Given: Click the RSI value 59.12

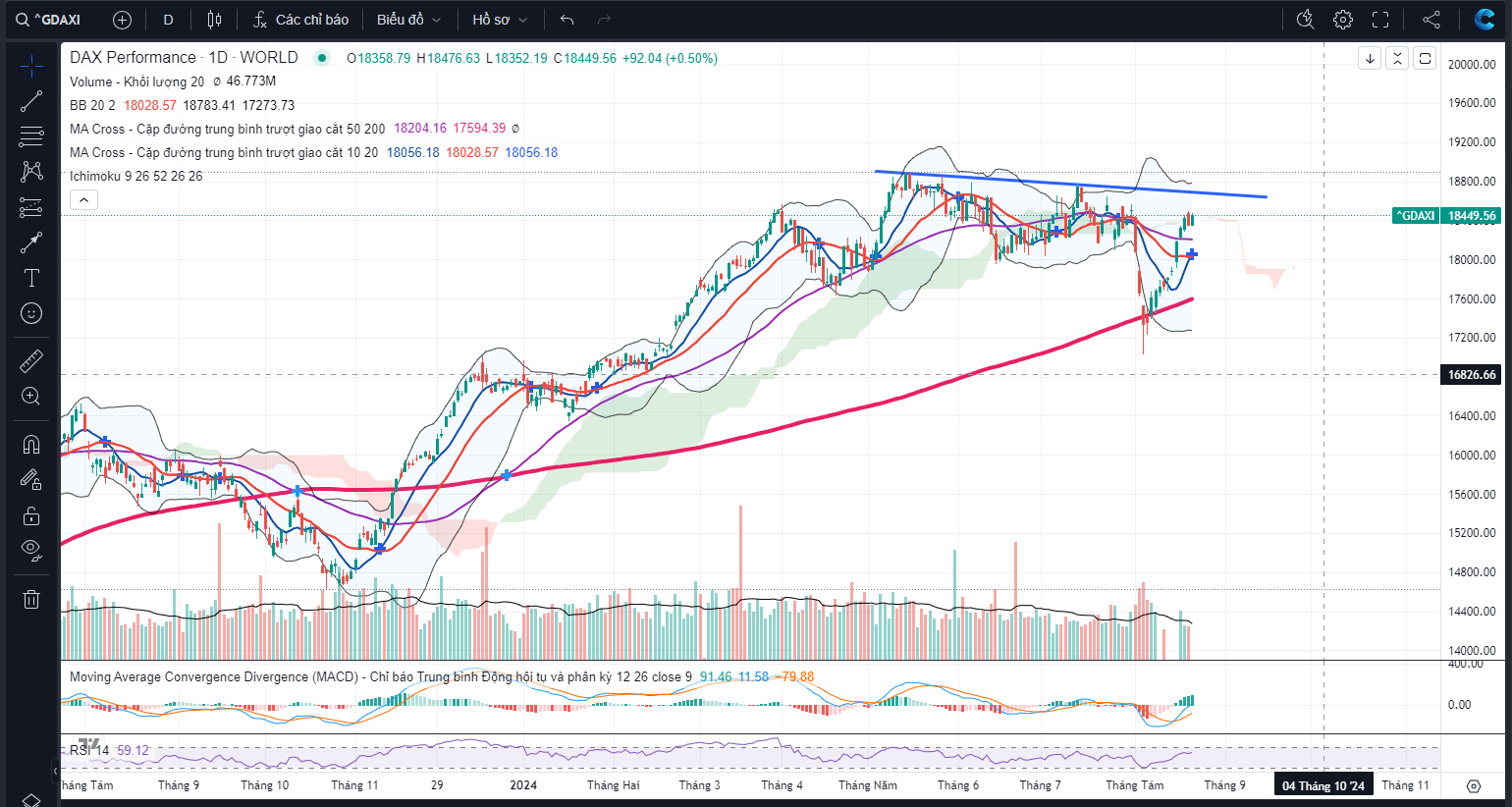Looking at the screenshot, I should click(x=133, y=750).
